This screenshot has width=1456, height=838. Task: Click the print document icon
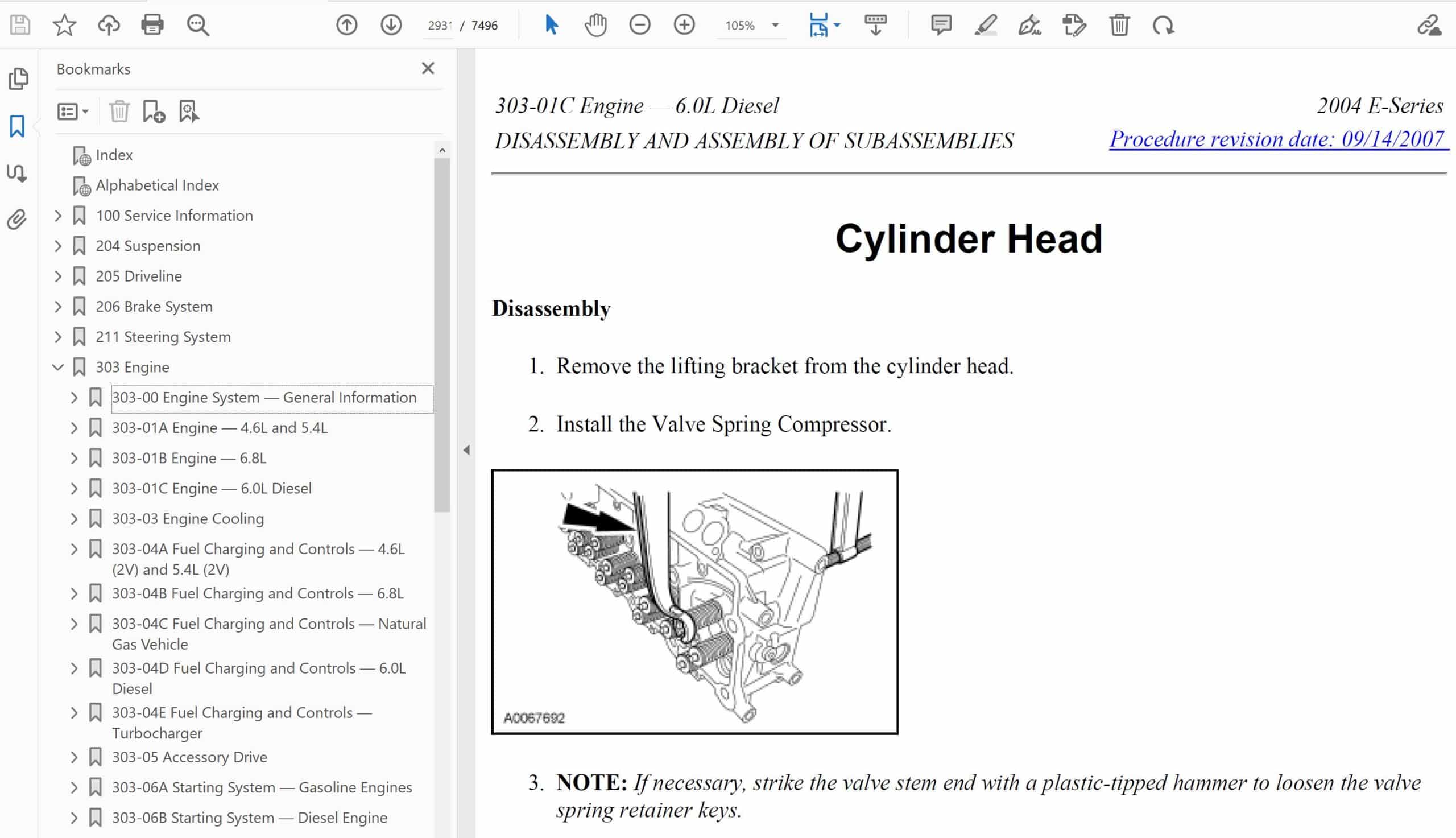[152, 26]
